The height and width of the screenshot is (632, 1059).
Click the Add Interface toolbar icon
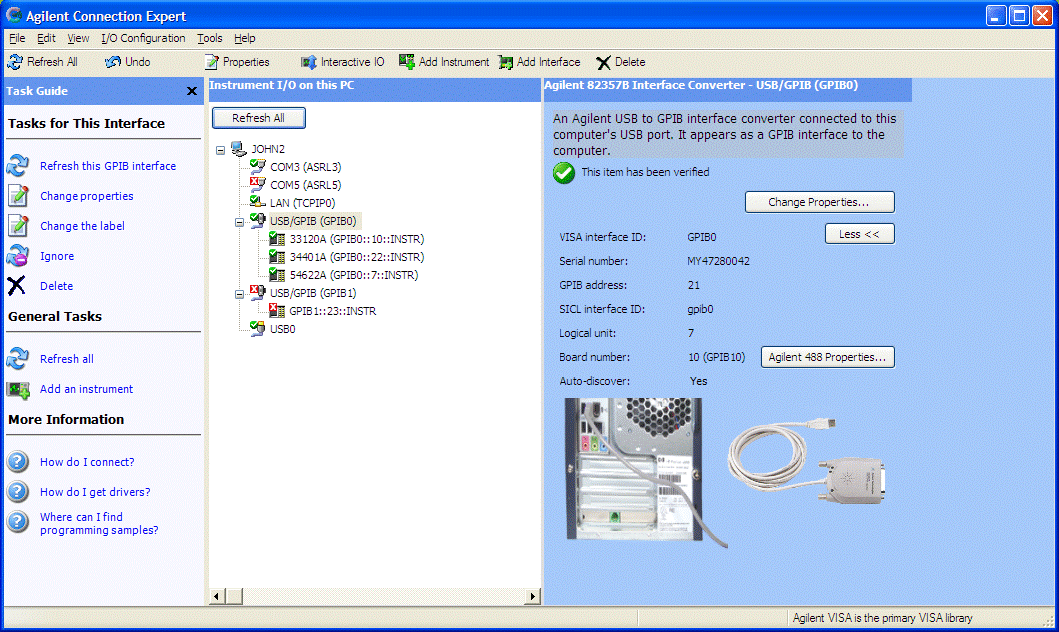coord(506,61)
